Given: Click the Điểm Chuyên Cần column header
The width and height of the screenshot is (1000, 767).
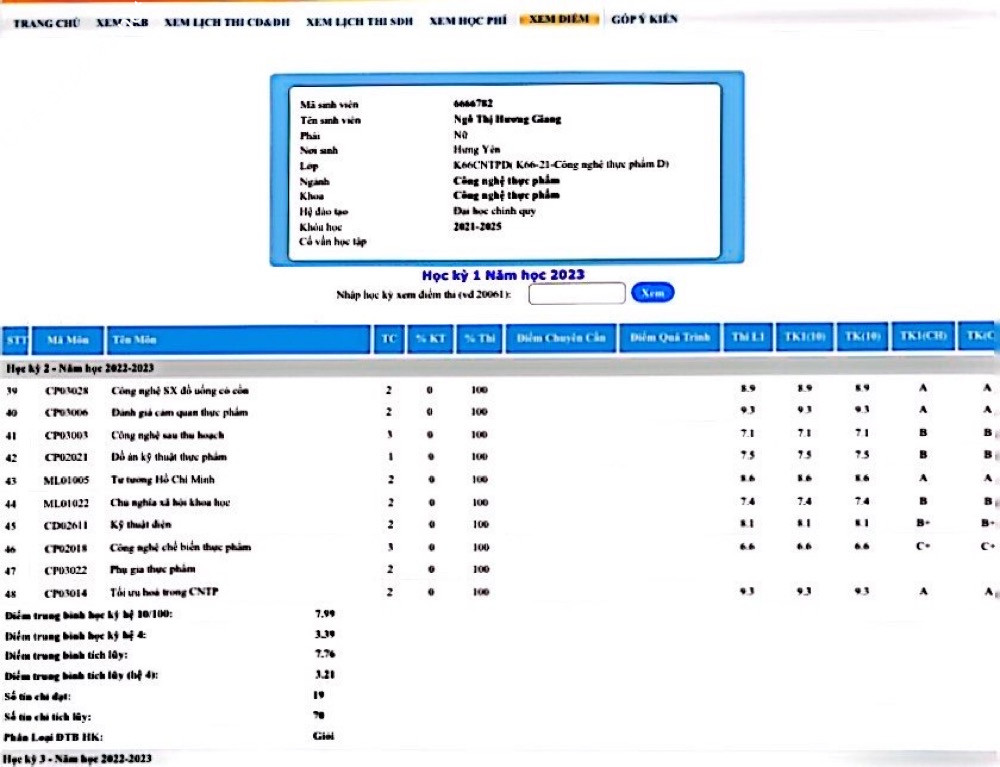Looking at the screenshot, I should click(x=561, y=338).
